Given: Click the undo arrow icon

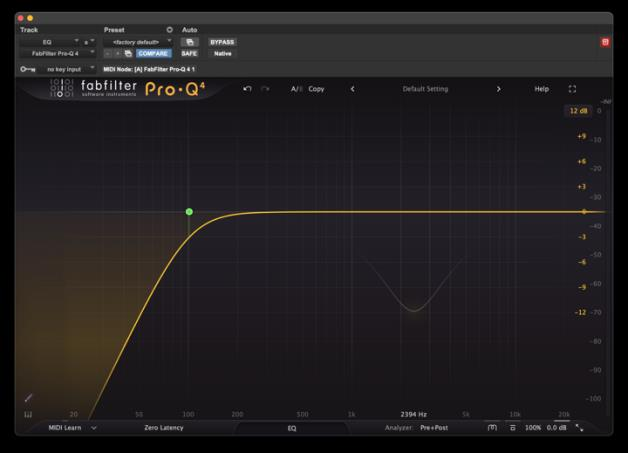Looking at the screenshot, I should (247, 89).
